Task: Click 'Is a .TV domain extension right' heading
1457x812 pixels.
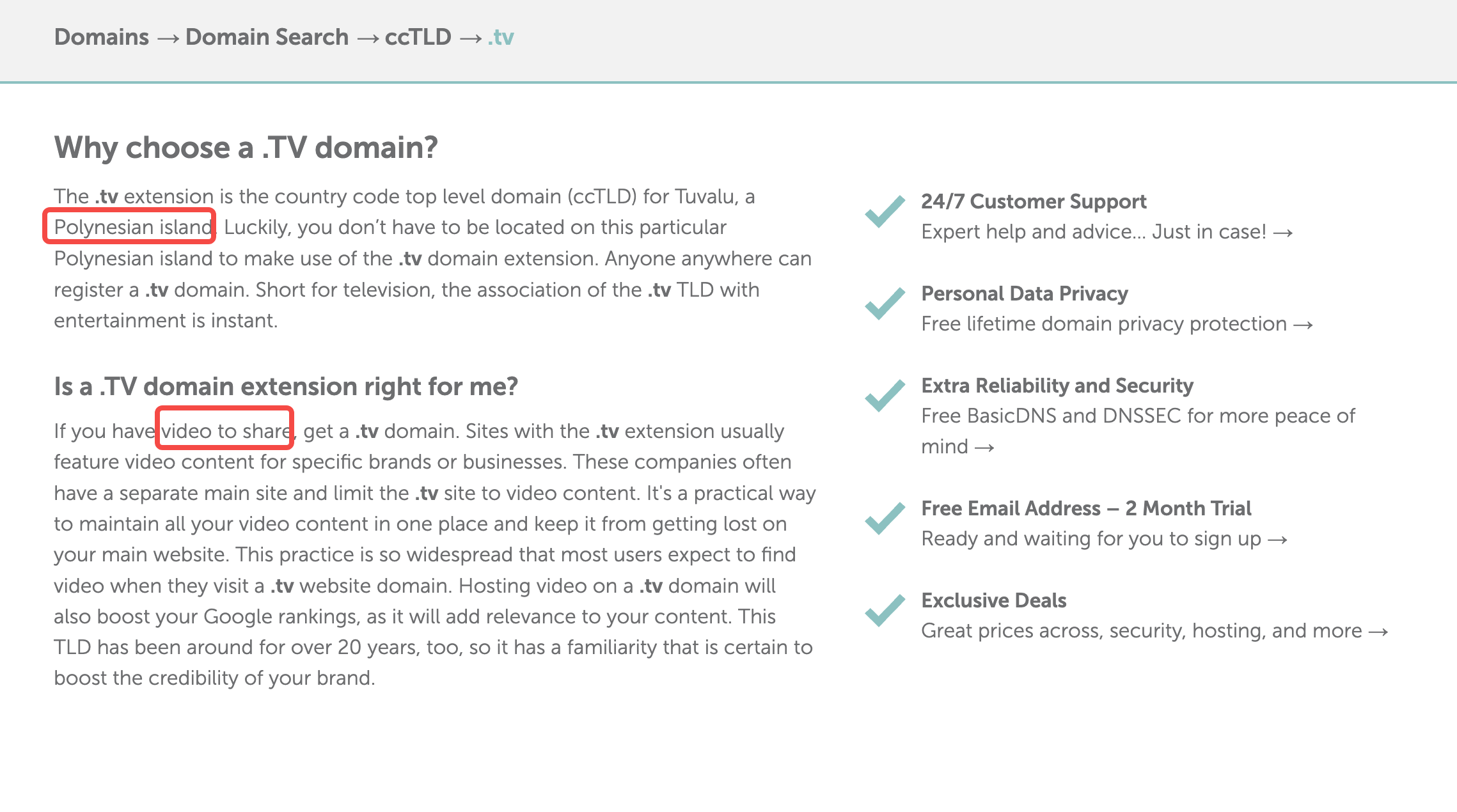Action: (286, 386)
